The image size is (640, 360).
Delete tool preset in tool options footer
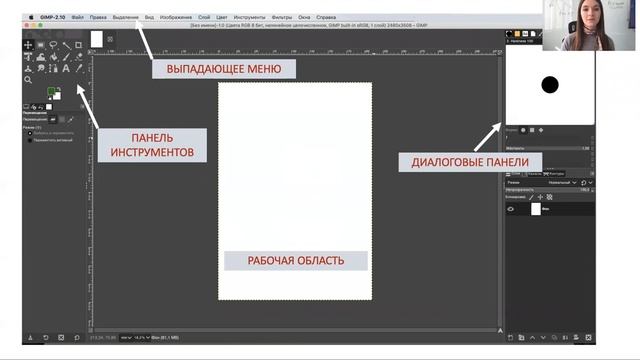61,338
